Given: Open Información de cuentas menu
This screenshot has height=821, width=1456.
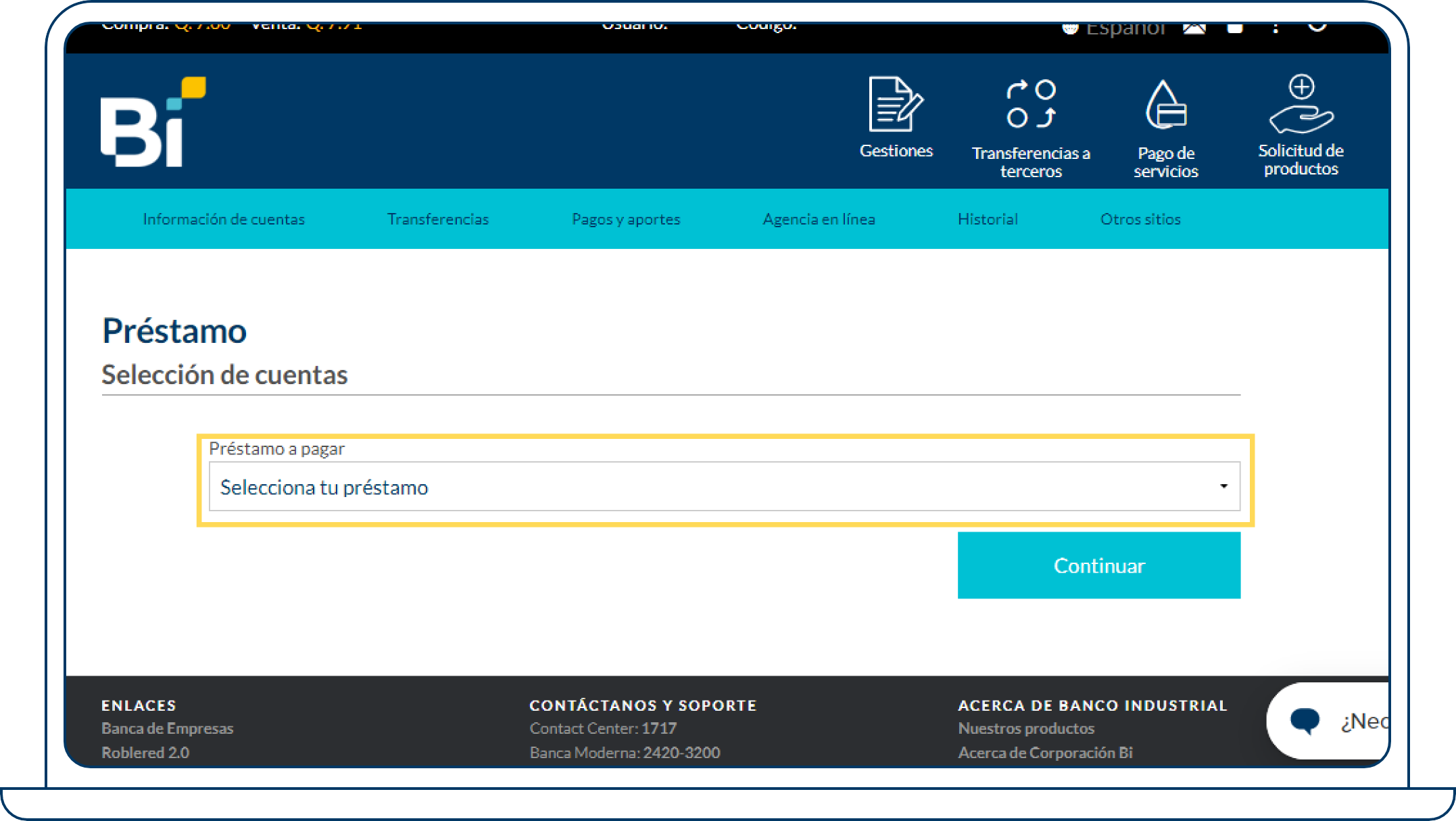Looking at the screenshot, I should 224,219.
